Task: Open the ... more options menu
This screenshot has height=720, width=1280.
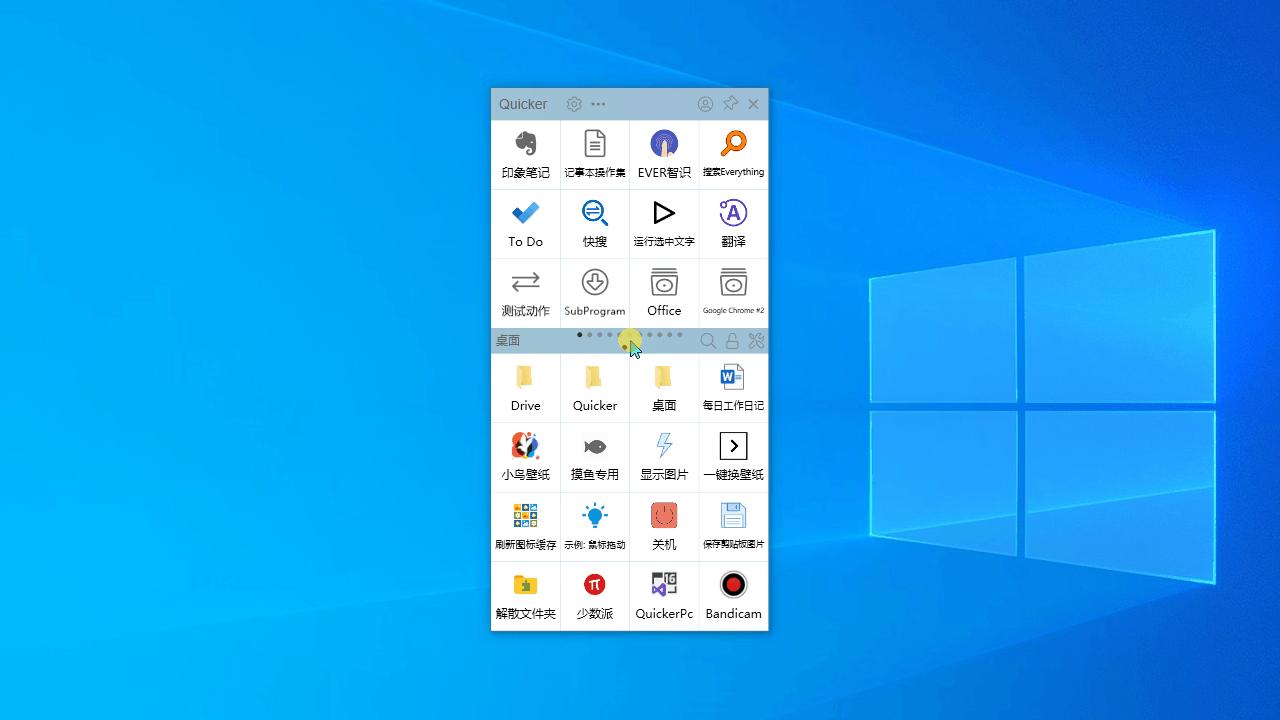Action: tap(598, 104)
